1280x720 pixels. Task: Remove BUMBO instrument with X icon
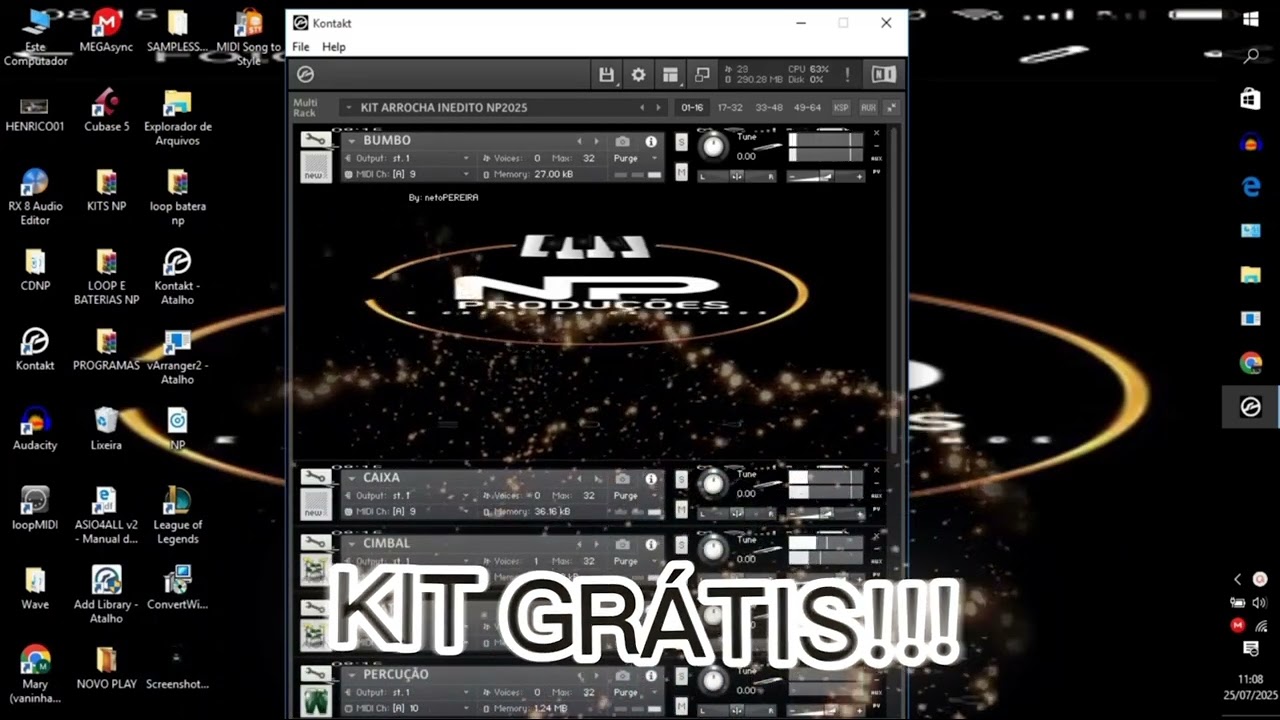(876, 133)
